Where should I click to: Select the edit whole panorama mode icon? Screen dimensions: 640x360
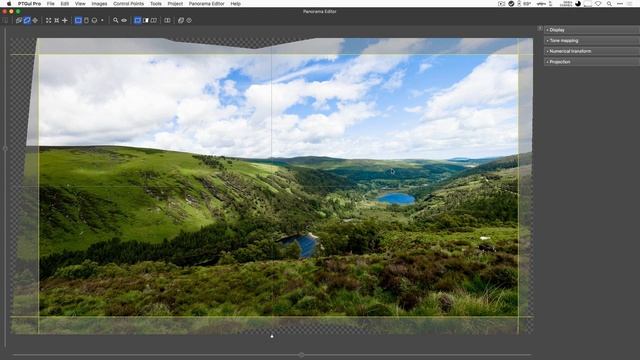[19, 20]
